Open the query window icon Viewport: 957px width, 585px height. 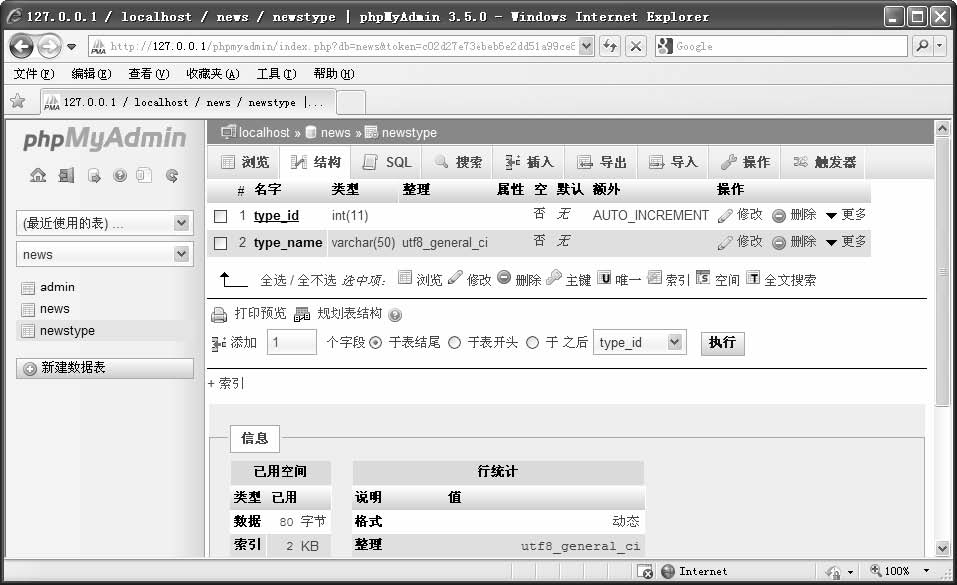(93, 176)
